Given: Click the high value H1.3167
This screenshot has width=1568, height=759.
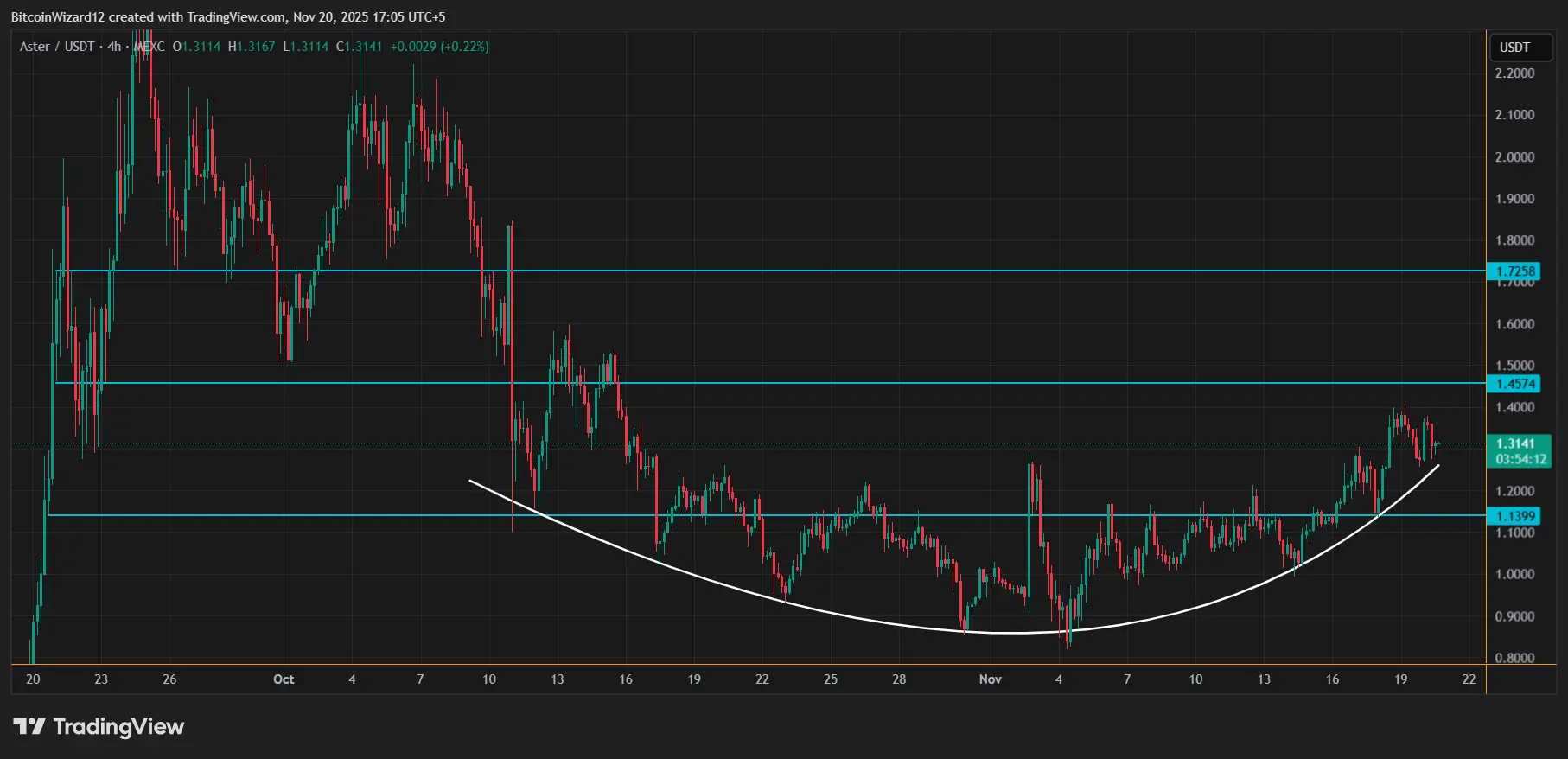Looking at the screenshot, I should (252, 47).
